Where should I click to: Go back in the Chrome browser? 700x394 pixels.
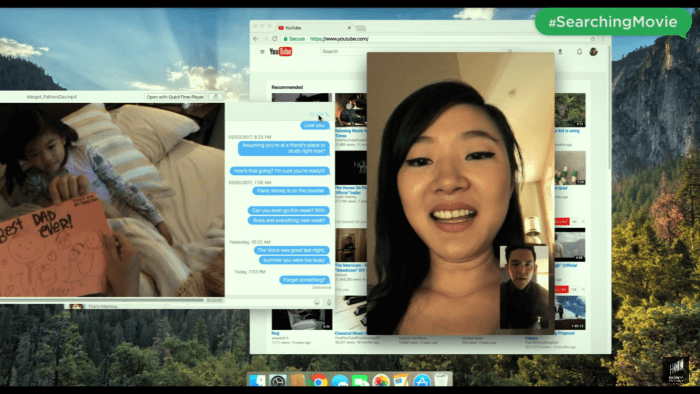(x=256, y=39)
